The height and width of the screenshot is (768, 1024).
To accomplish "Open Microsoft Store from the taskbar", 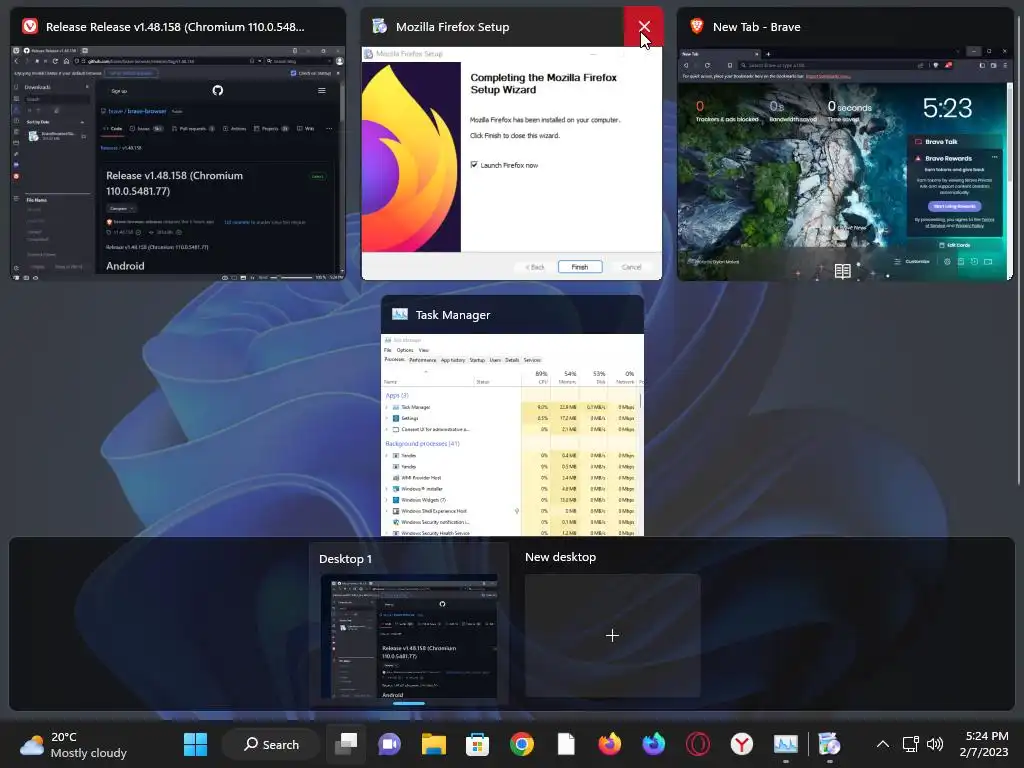I will click(x=477, y=744).
